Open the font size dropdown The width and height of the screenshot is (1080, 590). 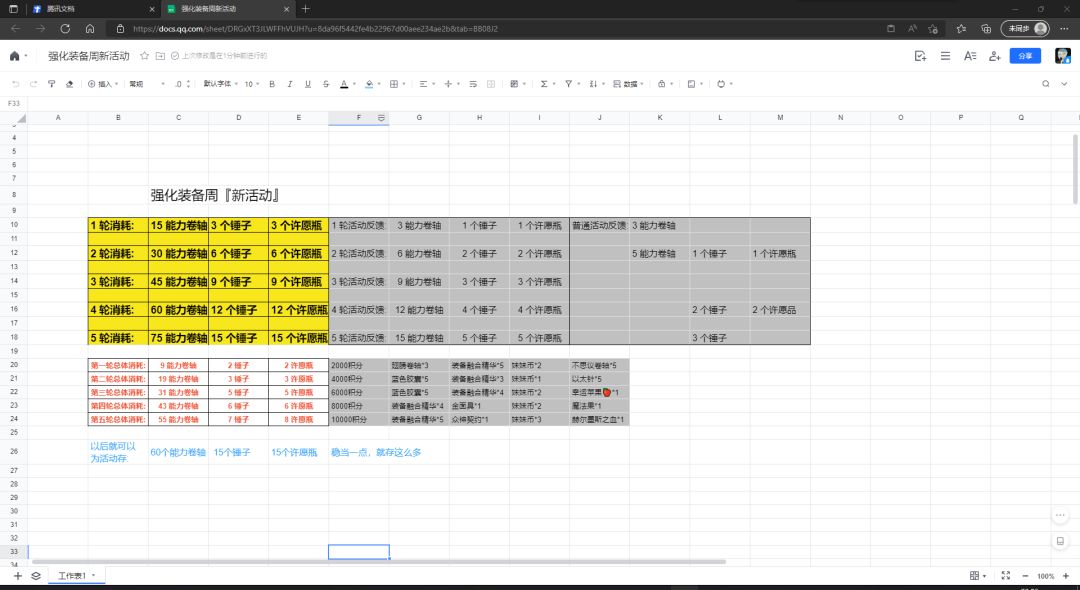click(x=252, y=84)
